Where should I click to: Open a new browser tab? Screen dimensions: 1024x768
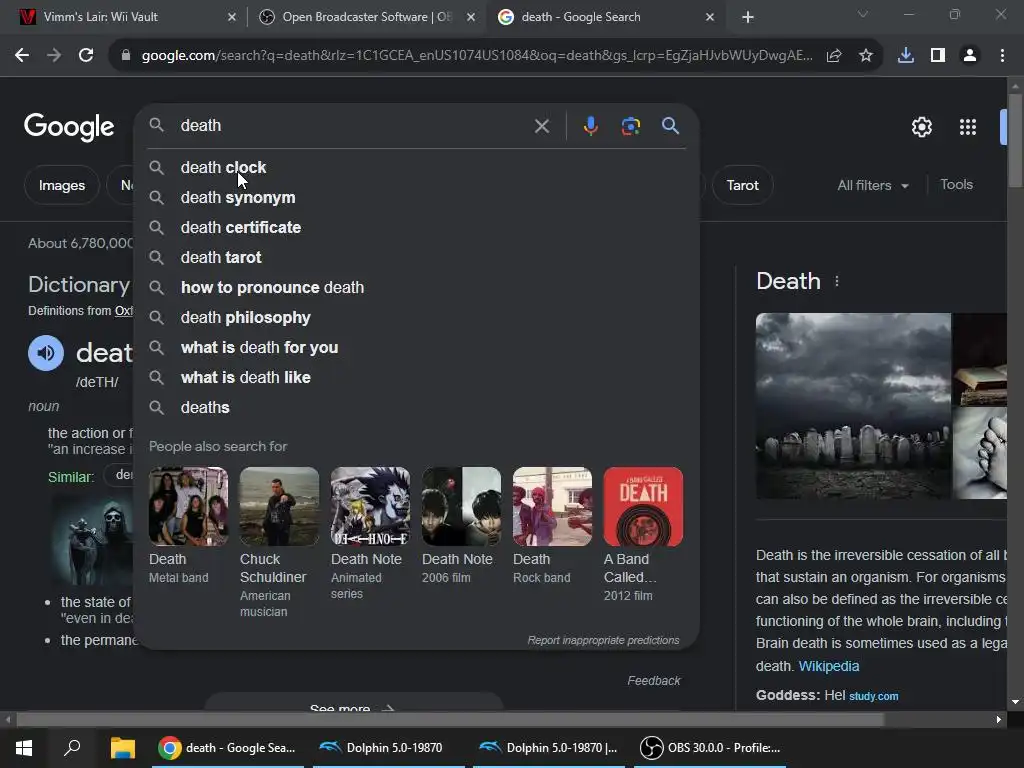click(748, 18)
